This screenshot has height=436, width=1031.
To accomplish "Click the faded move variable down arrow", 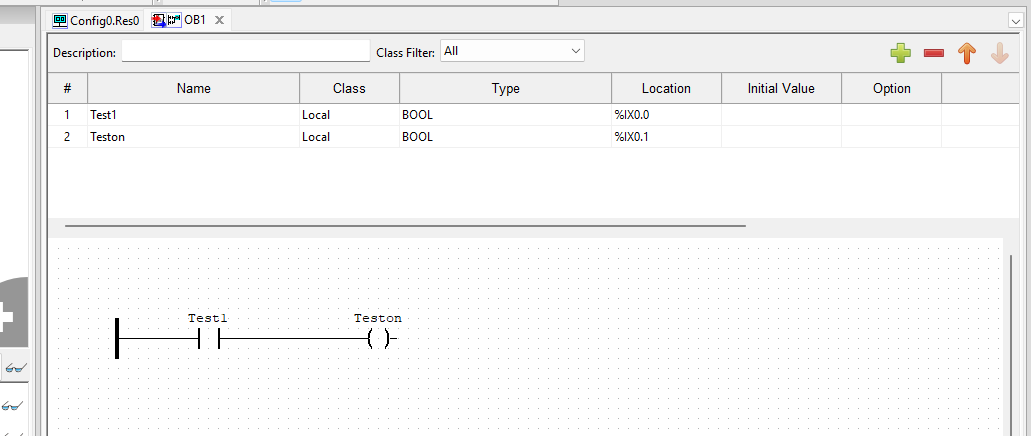I will 999,54.
